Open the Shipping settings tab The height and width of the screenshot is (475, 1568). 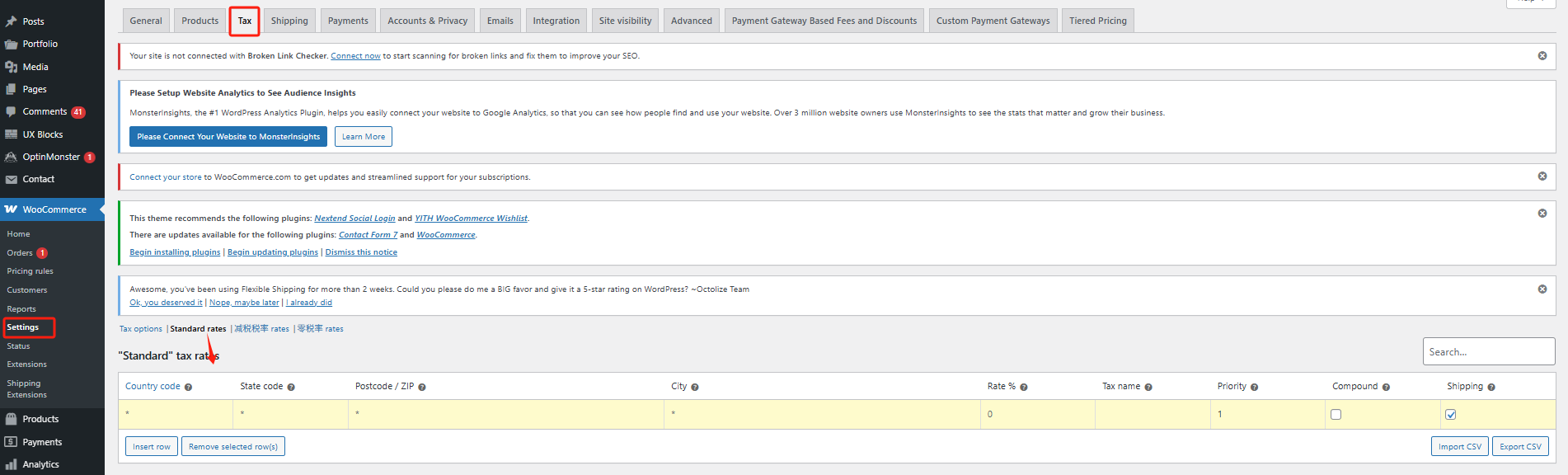tap(289, 21)
